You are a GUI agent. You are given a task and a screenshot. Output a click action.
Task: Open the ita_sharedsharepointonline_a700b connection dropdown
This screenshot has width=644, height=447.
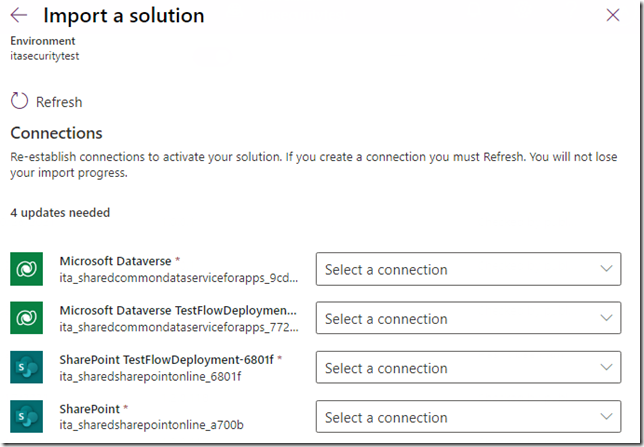coord(468,417)
